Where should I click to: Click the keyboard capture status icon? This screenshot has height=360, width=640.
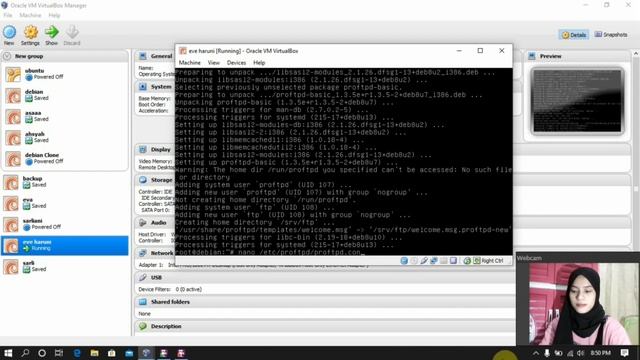point(476,260)
